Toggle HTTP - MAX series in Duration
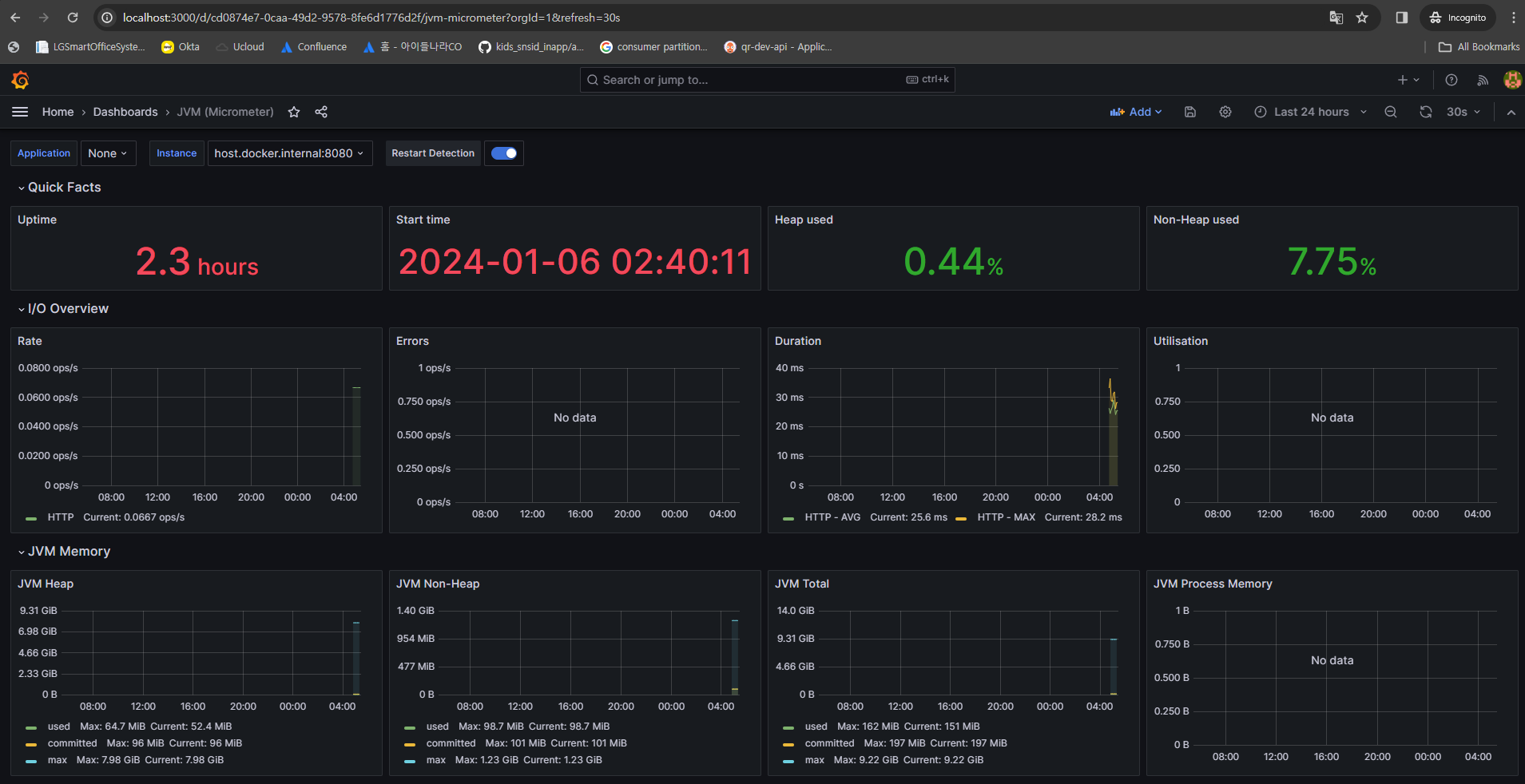 click(x=1006, y=517)
